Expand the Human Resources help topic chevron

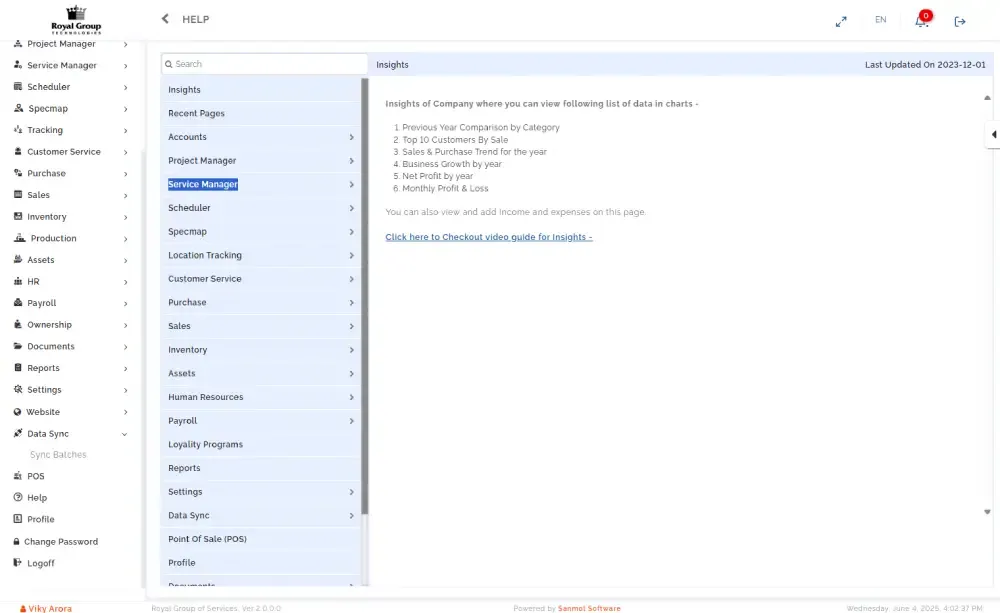point(351,397)
